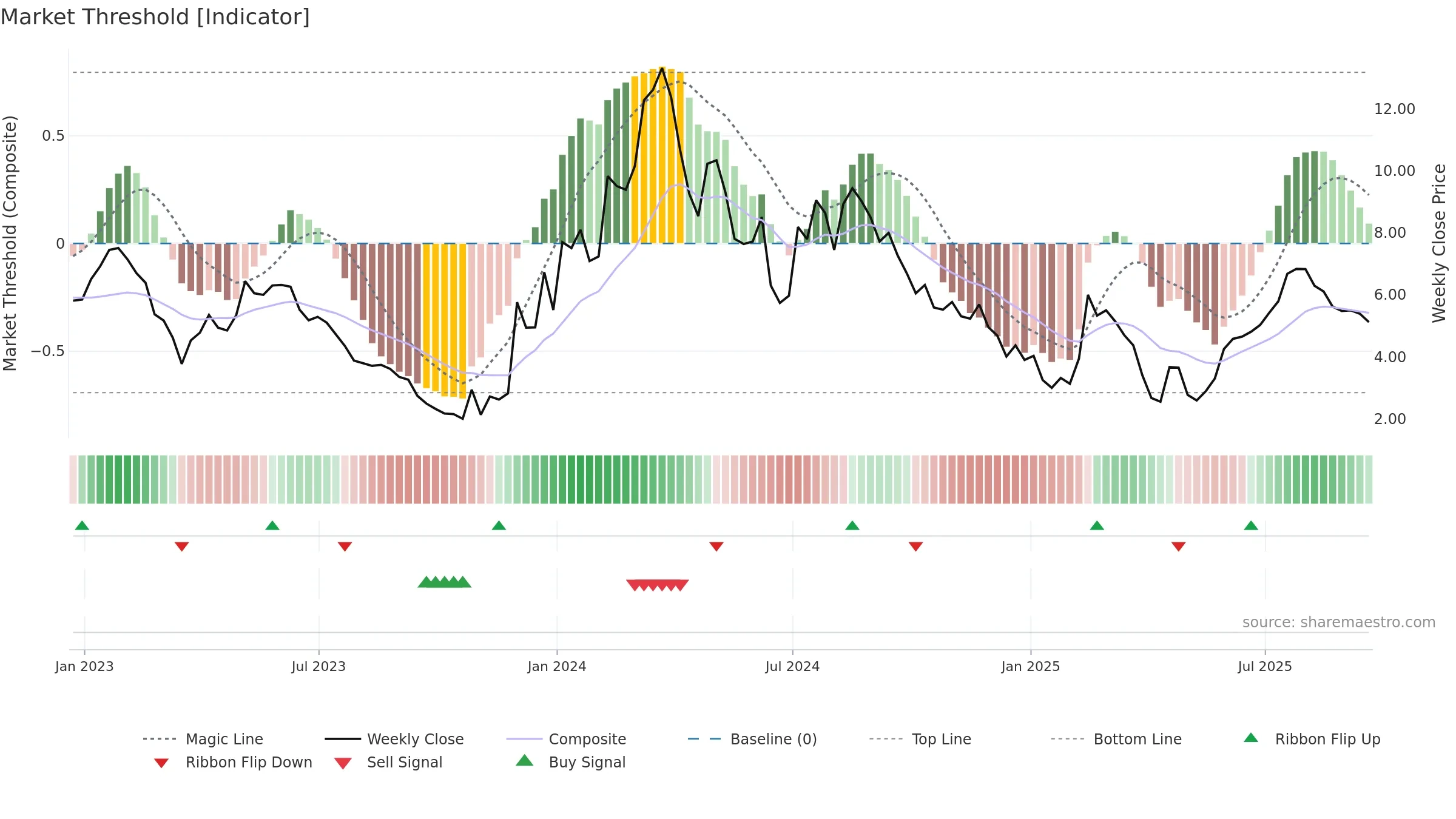1456x819 pixels.
Task: Click the 12.00 price axis label
Action: 1394,109
